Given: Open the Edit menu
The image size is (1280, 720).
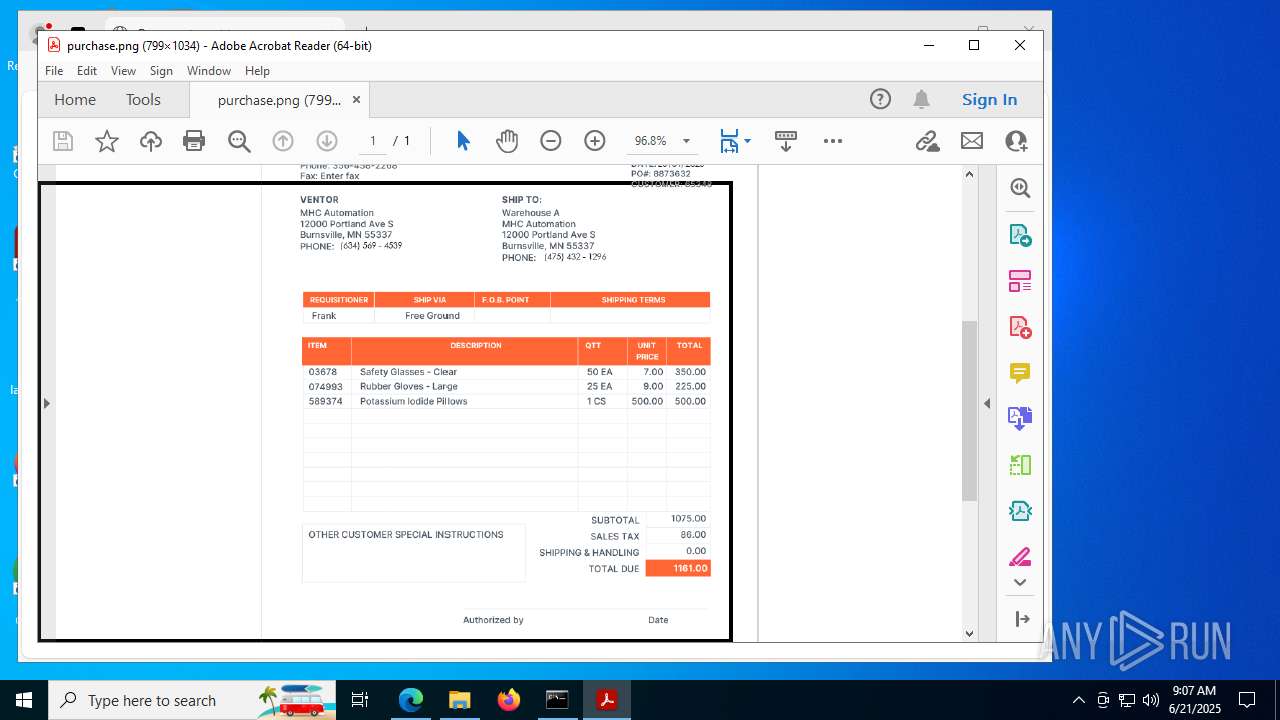Looking at the screenshot, I should pyautogui.click(x=87, y=71).
